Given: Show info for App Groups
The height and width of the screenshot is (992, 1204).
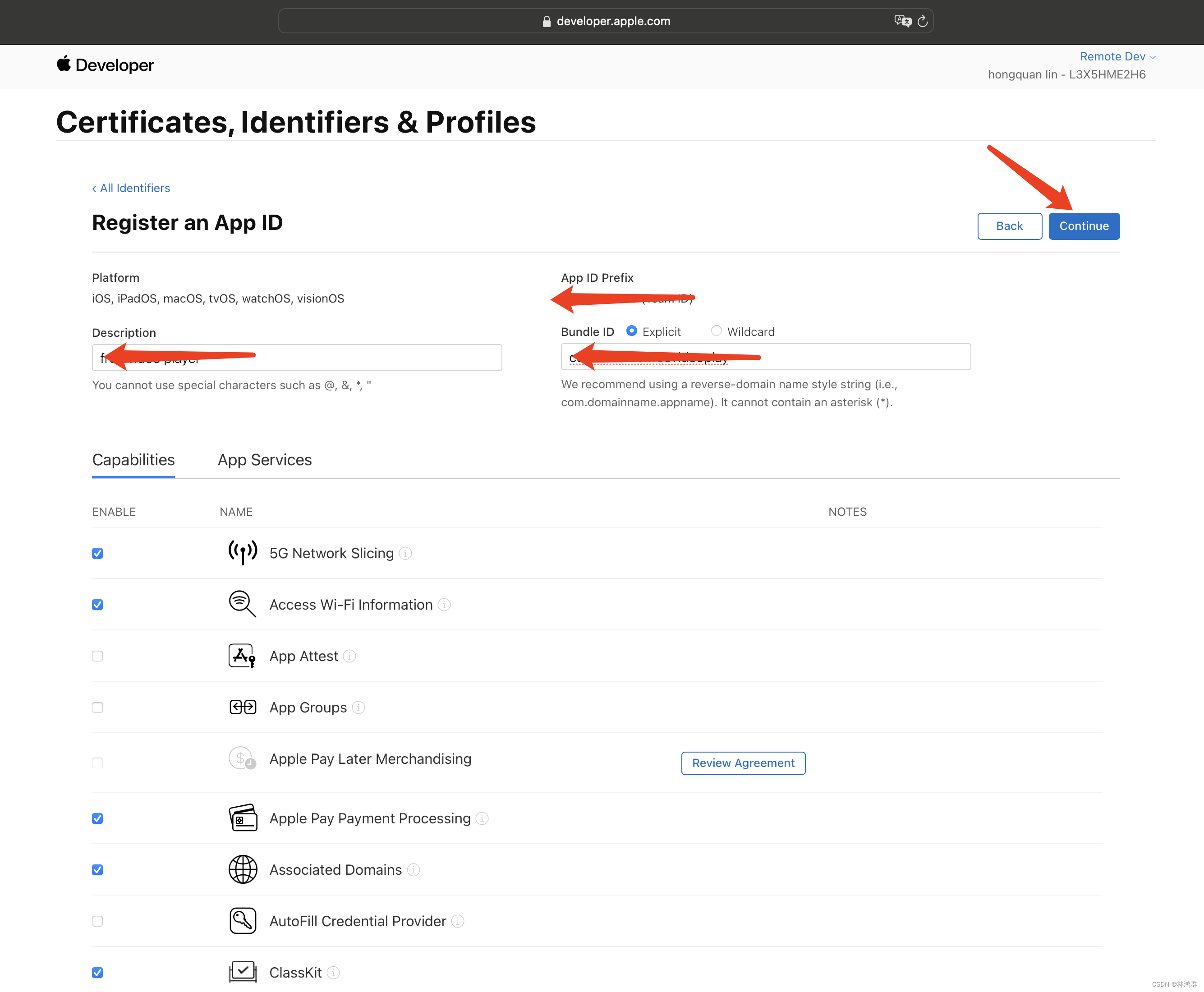Looking at the screenshot, I should 358,707.
